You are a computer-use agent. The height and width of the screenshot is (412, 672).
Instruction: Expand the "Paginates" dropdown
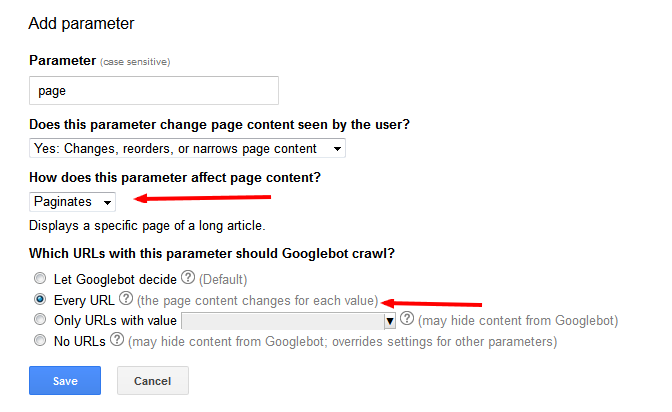click(x=73, y=202)
